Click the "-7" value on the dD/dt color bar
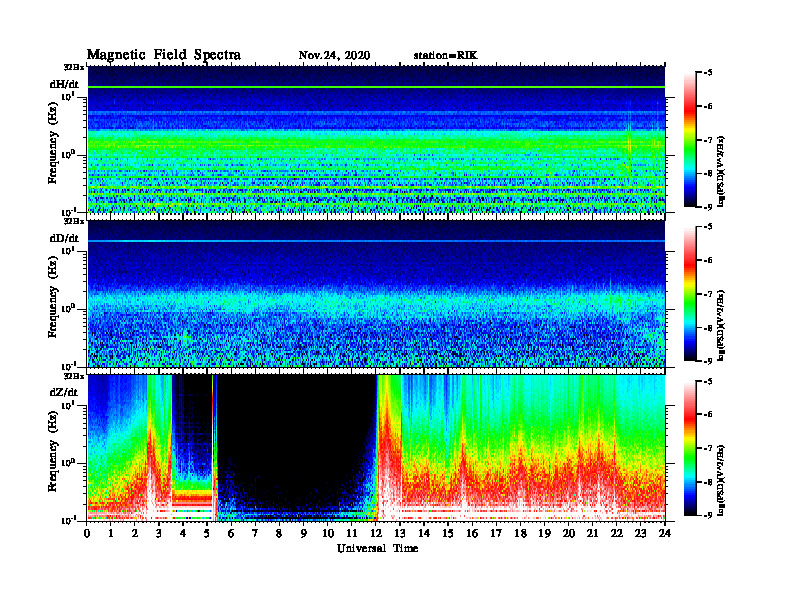The width and height of the screenshot is (792, 612). [x=708, y=294]
